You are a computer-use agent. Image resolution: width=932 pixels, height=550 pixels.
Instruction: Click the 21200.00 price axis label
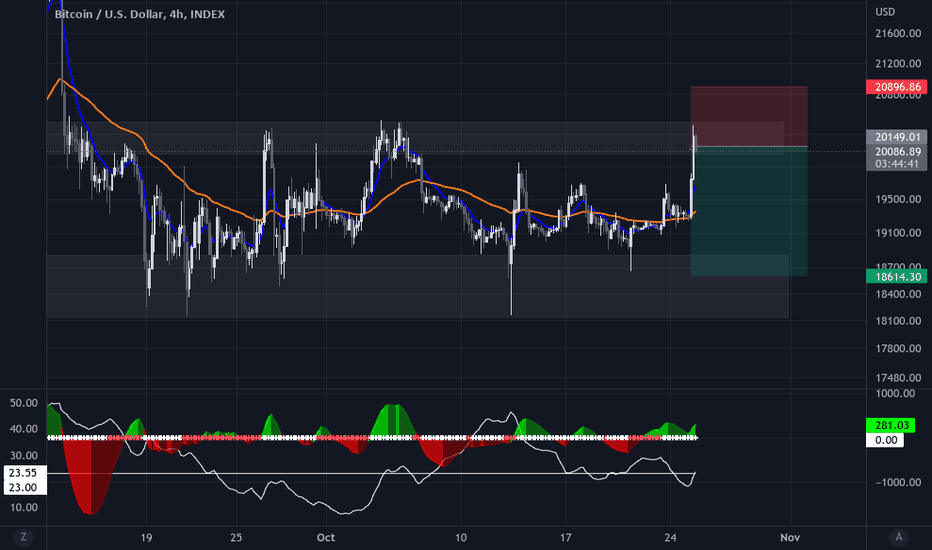(x=898, y=64)
